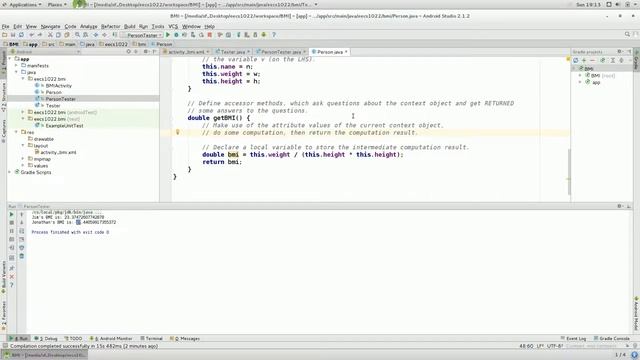The height and width of the screenshot is (360, 640).
Task: Open the Android view selector dropdown in the Project panel
Action: tap(45, 52)
